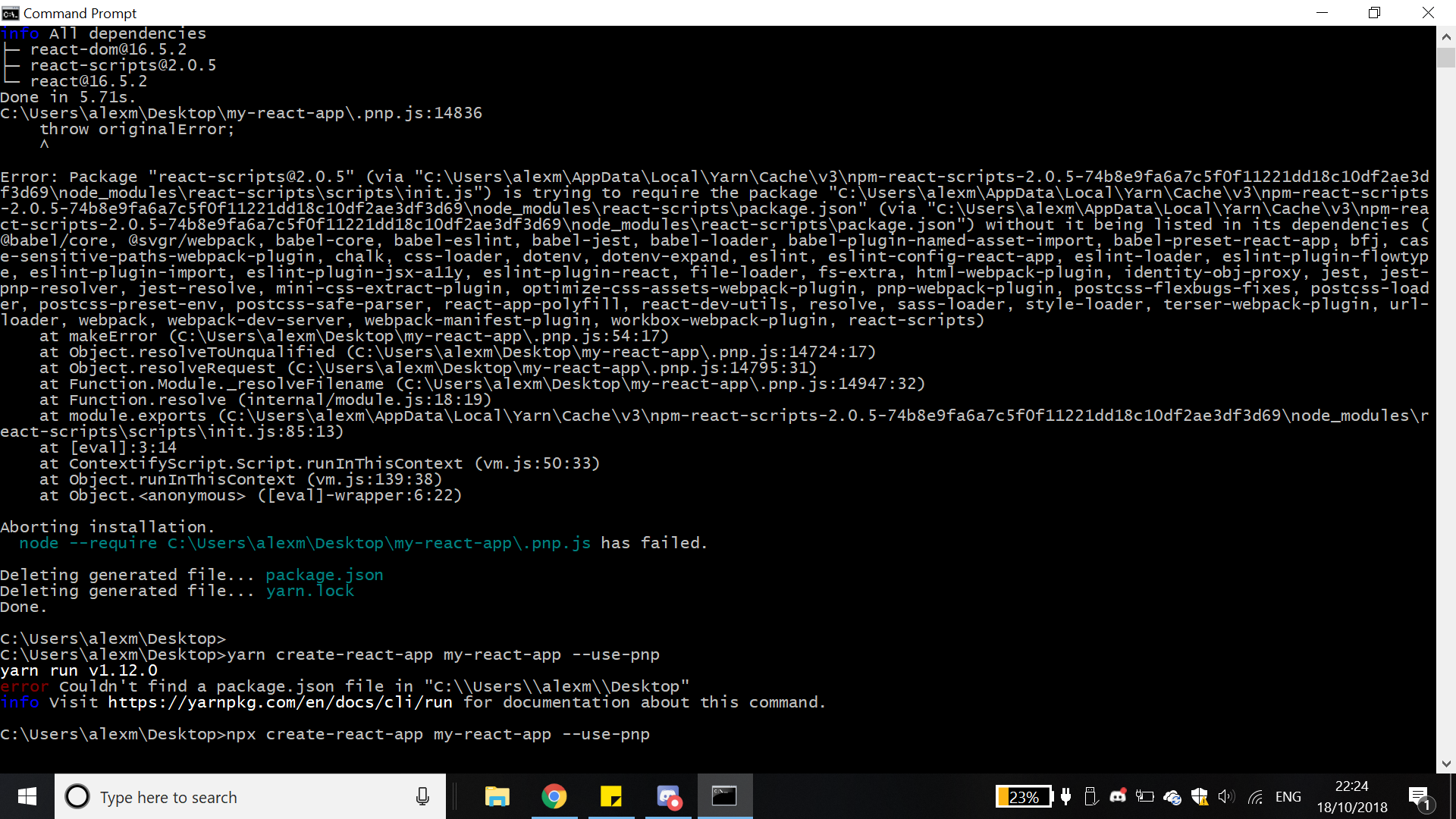The width and height of the screenshot is (1456, 819).
Task: Activate the microphone voice search icon
Action: [x=422, y=796]
